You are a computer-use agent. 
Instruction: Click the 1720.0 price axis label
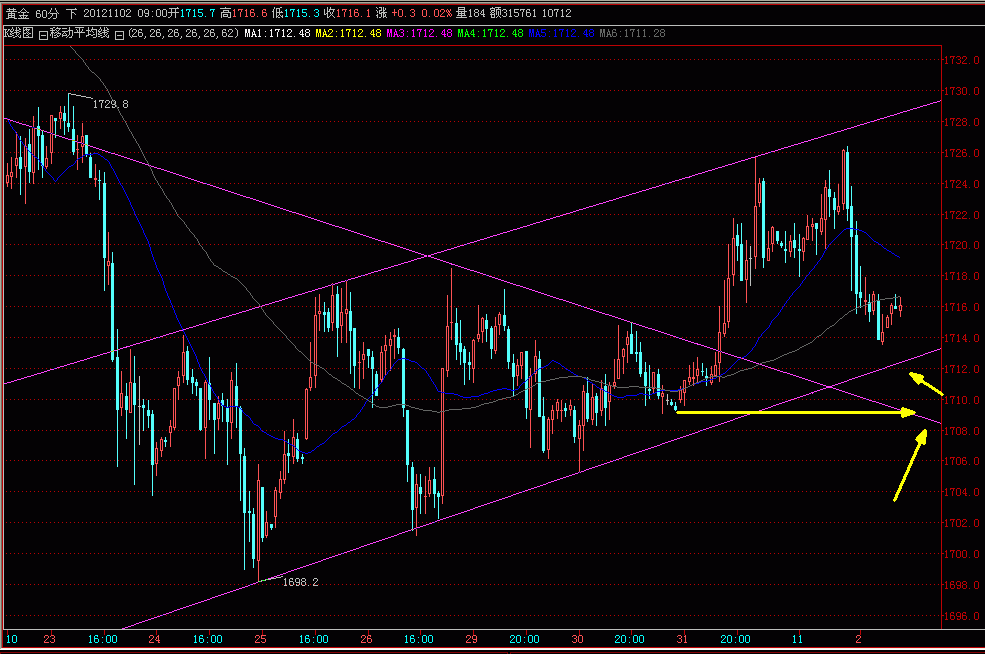click(x=962, y=246)
